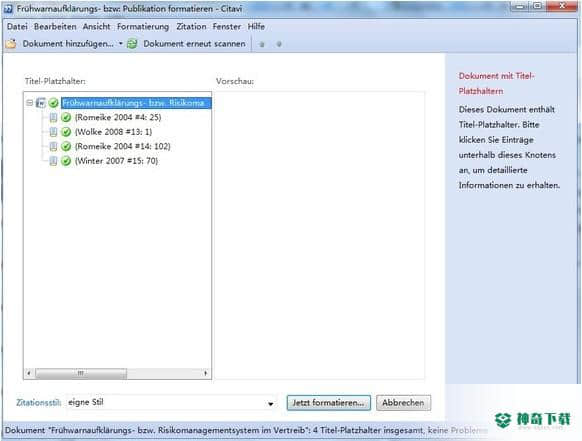Click the Jetzt formatieren button
Image resolution: width=582 pixels, height=441 pixels.
(x=328, y=403)
